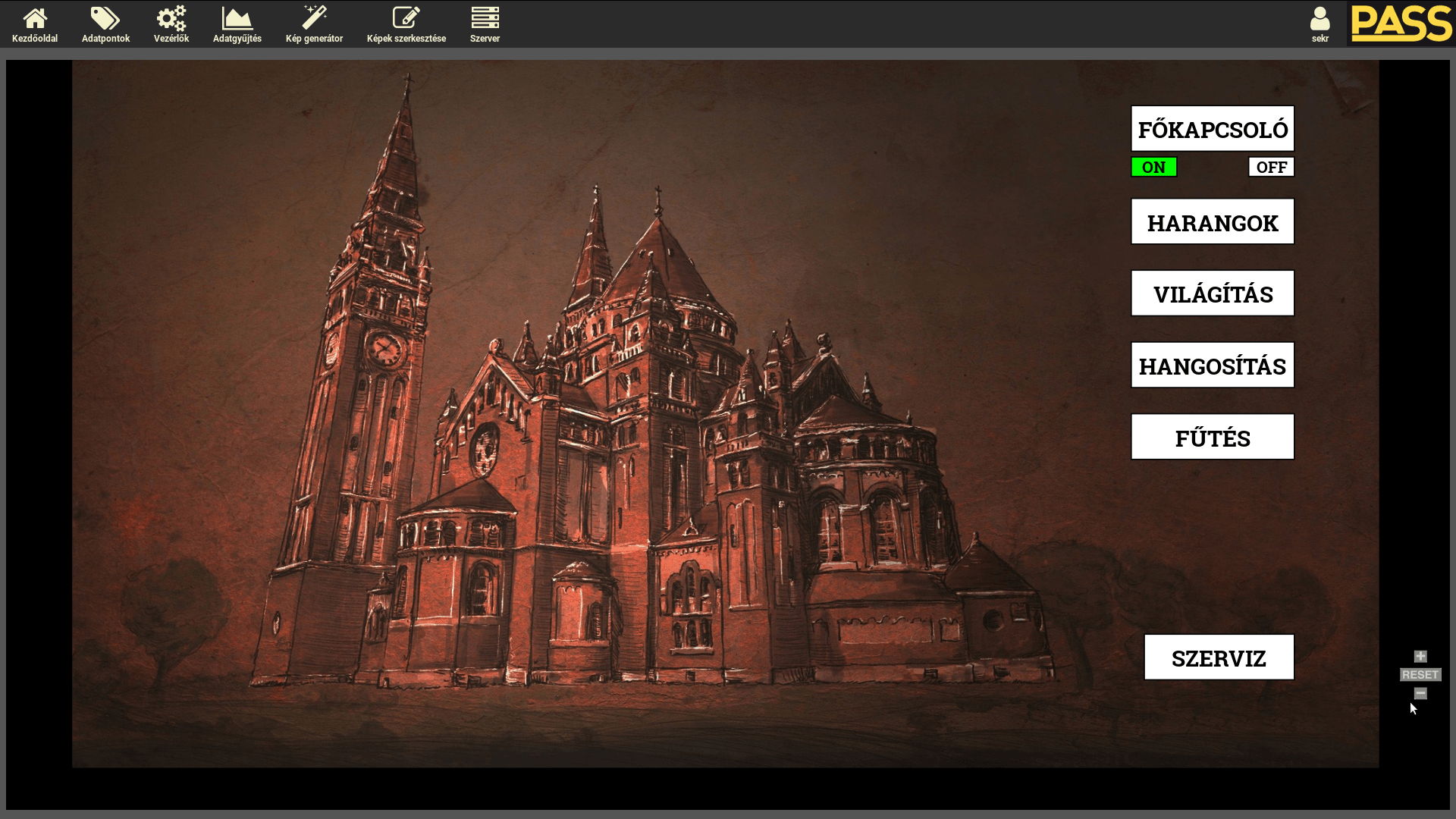Switch main power OFF

click(x=1271, y=167)
